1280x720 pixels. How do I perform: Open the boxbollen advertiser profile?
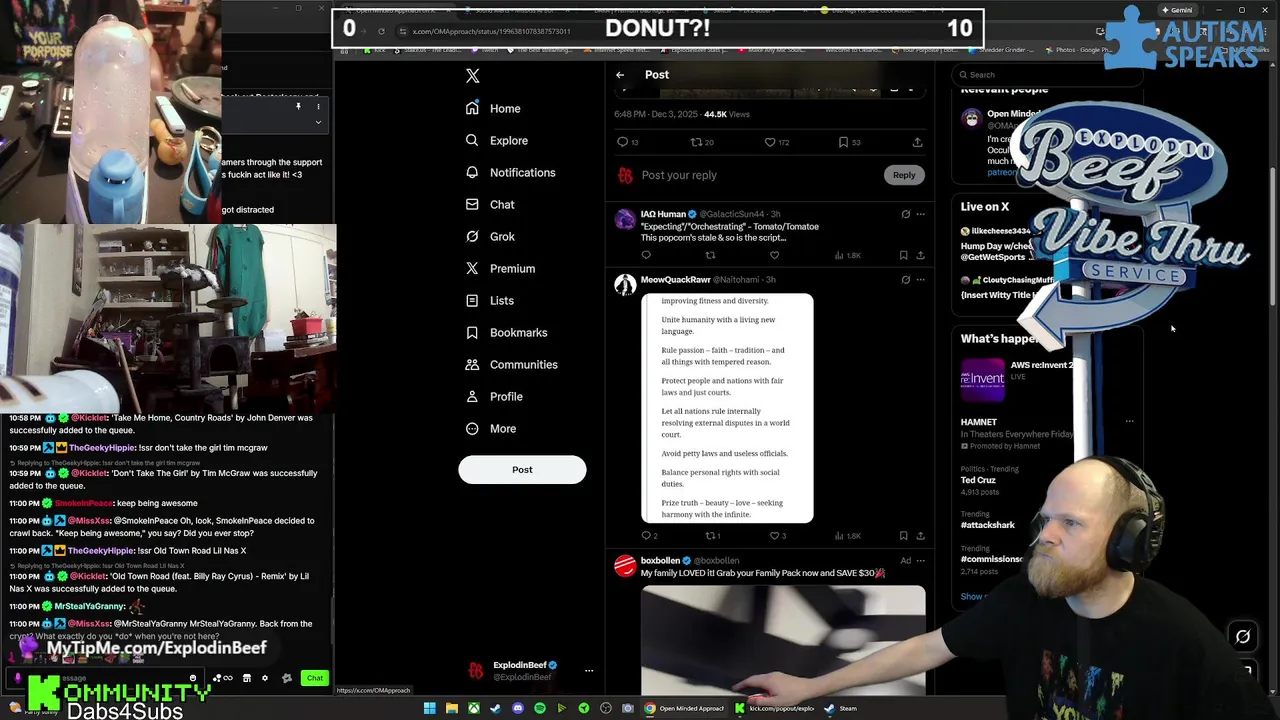pyautogui.click(x=660, y=561)
